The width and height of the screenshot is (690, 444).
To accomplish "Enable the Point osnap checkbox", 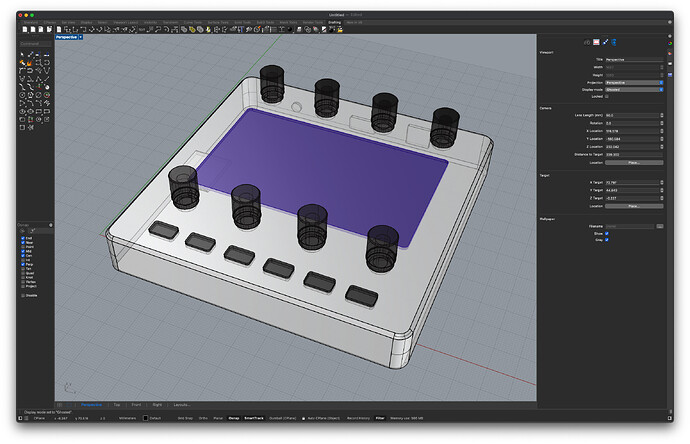I will coord(23,247).
